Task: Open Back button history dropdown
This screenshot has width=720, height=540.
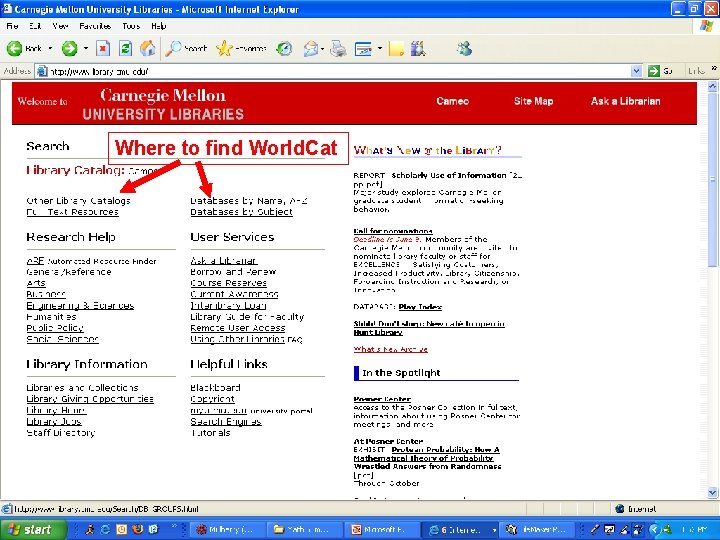Action: coord(50,48)
